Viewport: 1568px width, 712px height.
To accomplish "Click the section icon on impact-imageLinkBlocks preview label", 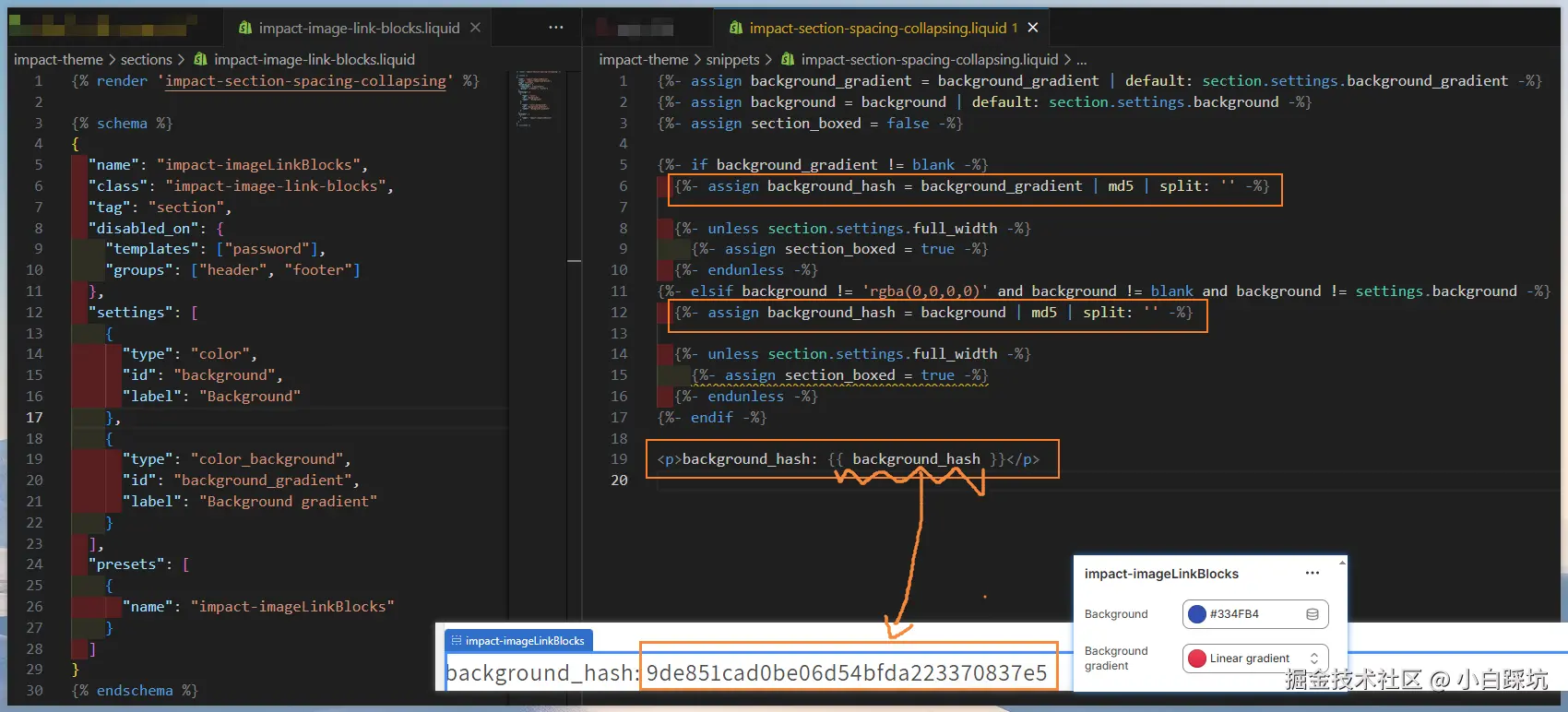I will pos(456,641).
